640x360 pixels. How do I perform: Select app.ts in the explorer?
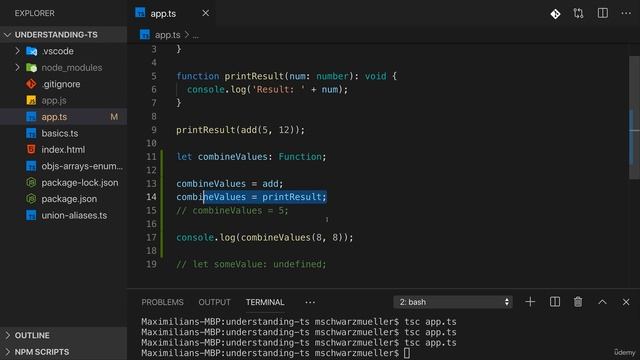pos(54,117)
